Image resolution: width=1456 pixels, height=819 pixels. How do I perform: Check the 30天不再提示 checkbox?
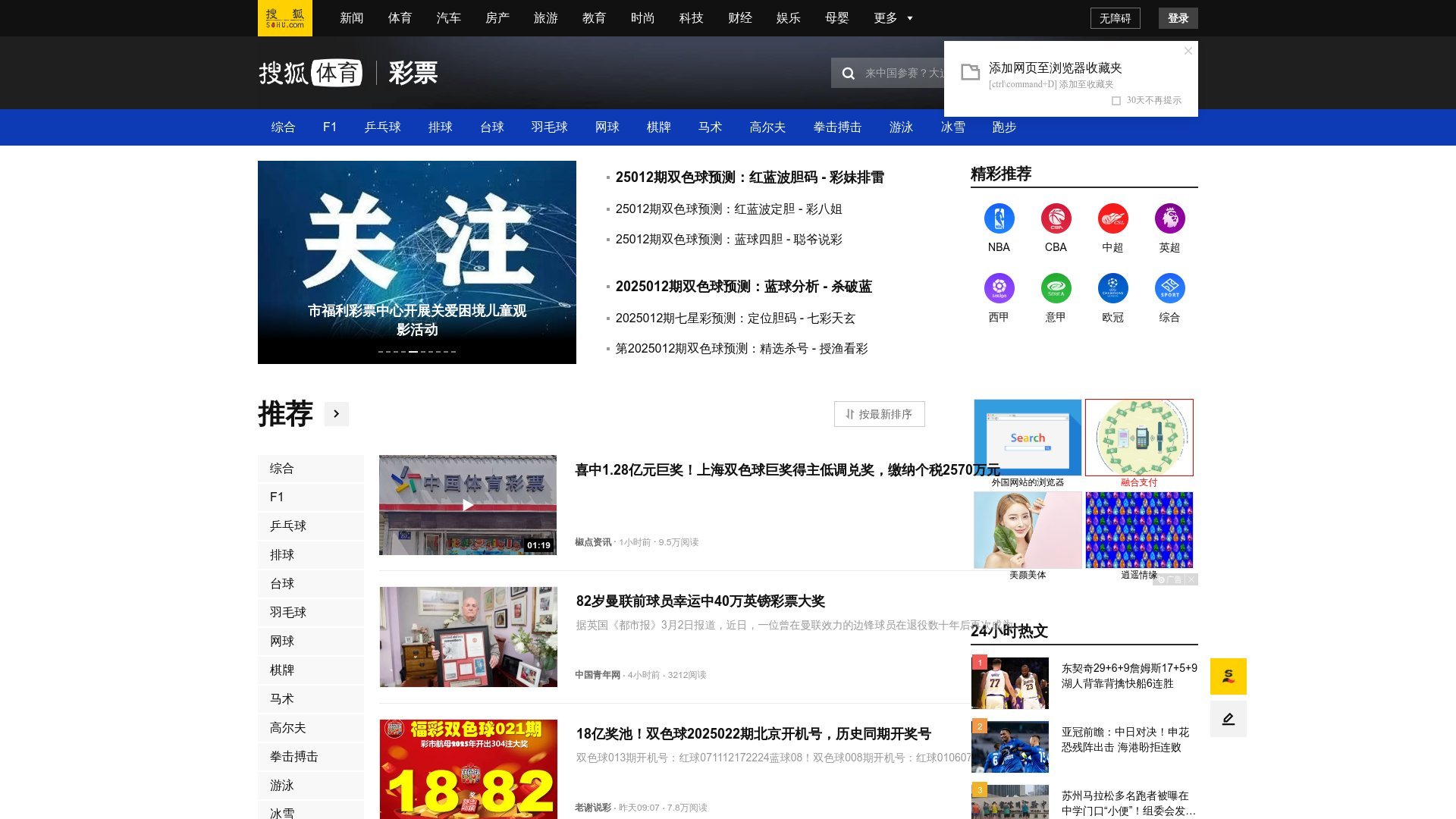click(1116, 101)
